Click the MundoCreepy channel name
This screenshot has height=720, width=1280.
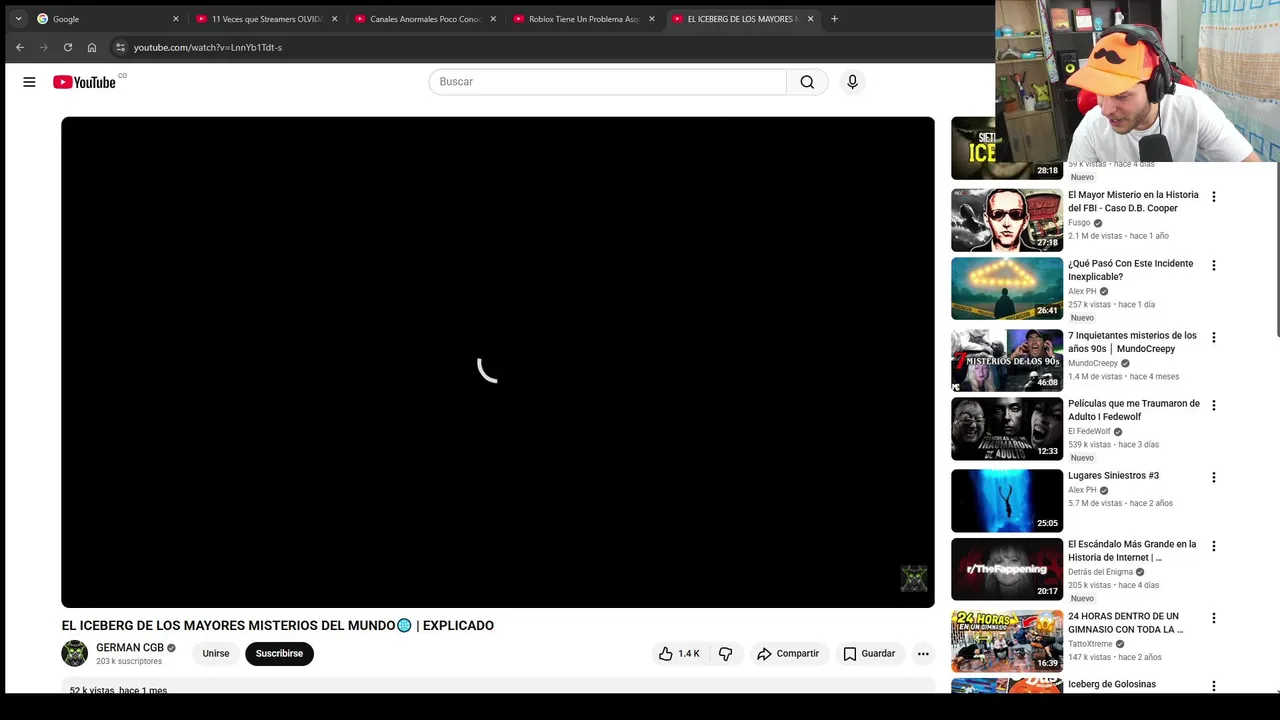click(1093, 364)
